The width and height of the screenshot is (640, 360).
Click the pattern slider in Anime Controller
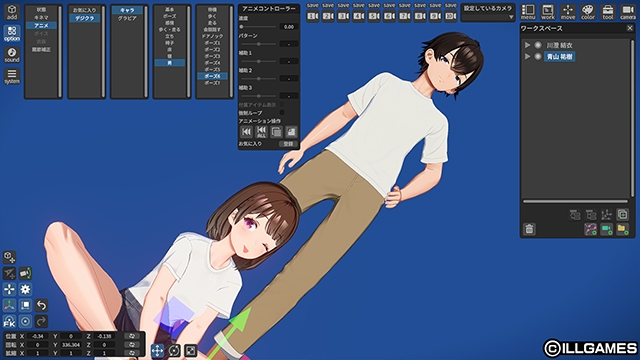click(x=258, y=44)
